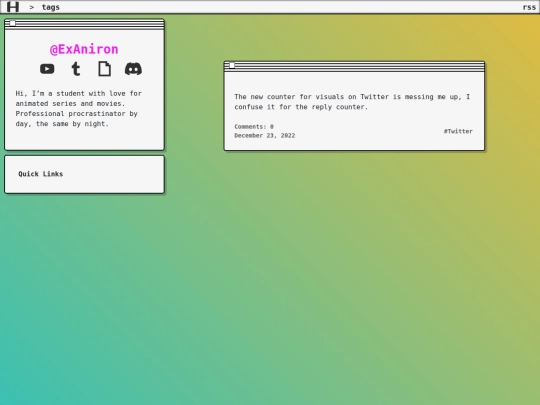Click the 'December 23, 2022' date

(265, 136)
